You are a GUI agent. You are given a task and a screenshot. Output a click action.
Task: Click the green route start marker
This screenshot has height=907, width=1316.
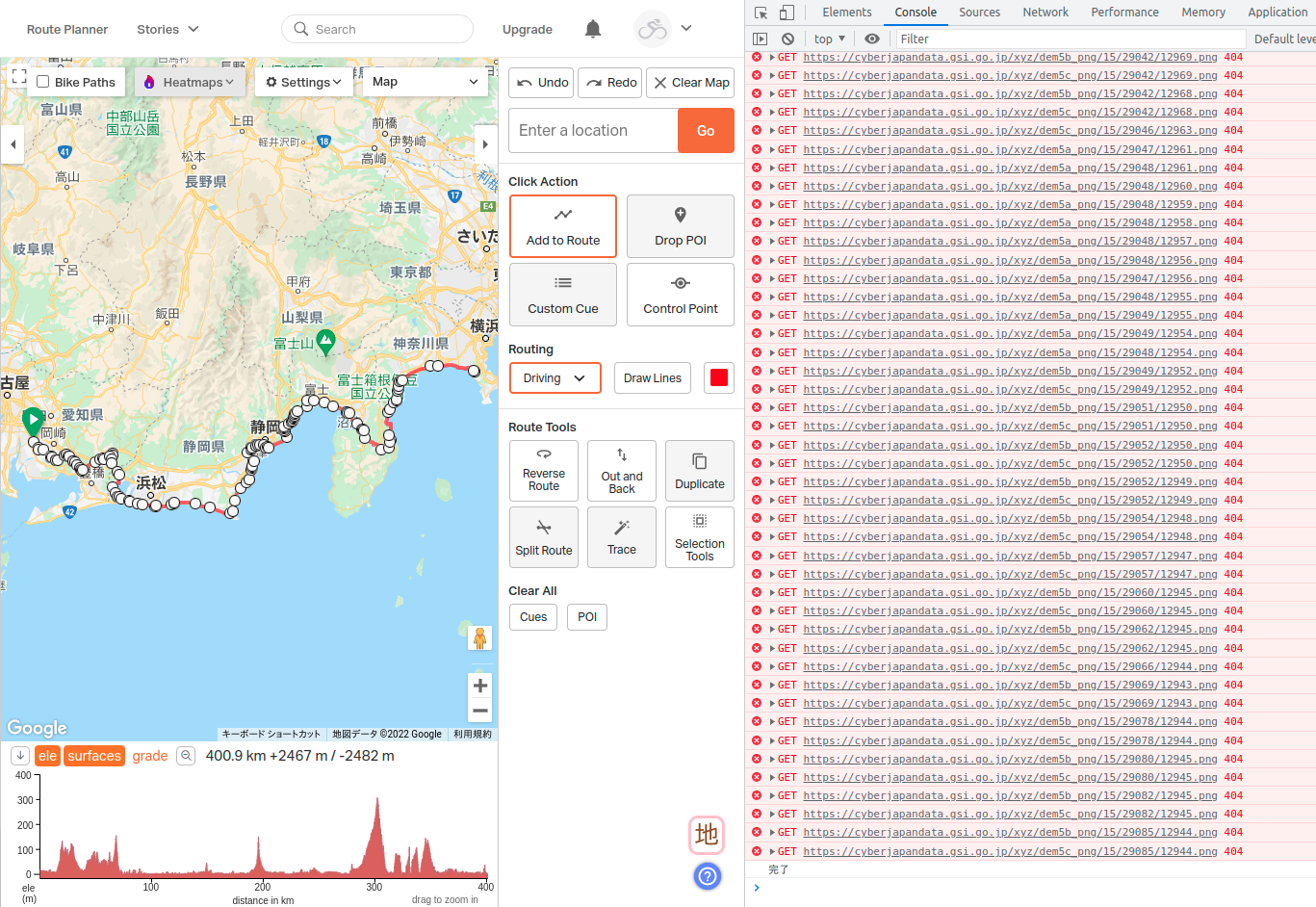coord(33,421)
